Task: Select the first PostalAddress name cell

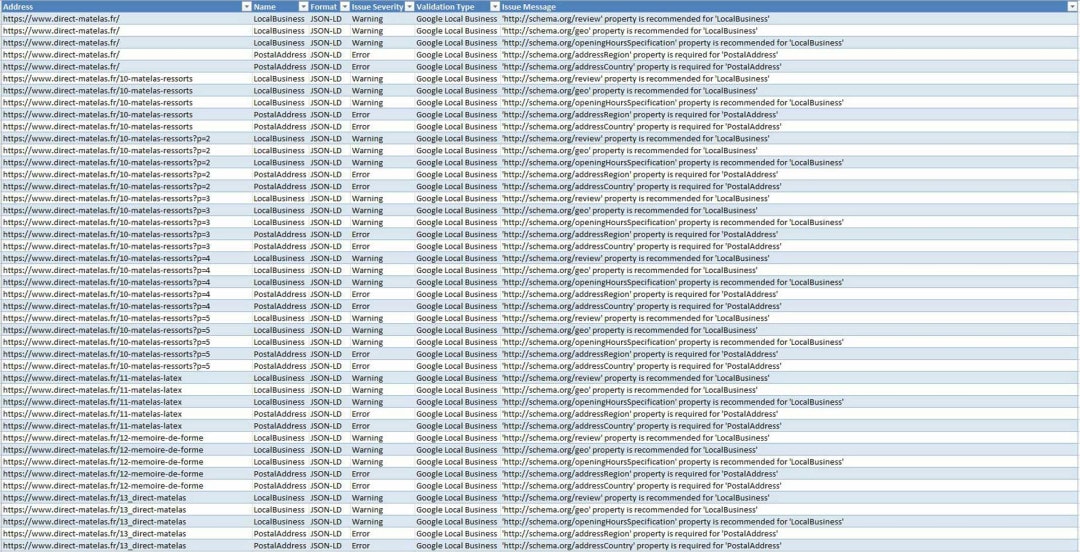Action: [x=279, y=55]
